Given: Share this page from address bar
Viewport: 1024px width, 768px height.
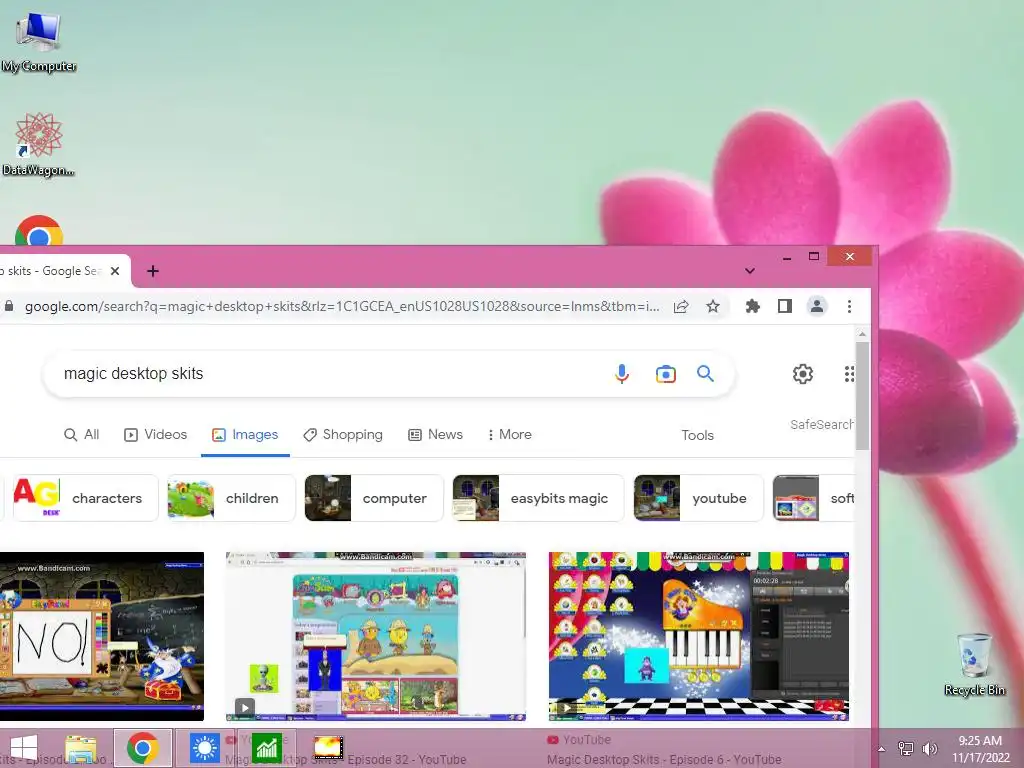Looking at the screenshot, I should click(x=681, y=306).
